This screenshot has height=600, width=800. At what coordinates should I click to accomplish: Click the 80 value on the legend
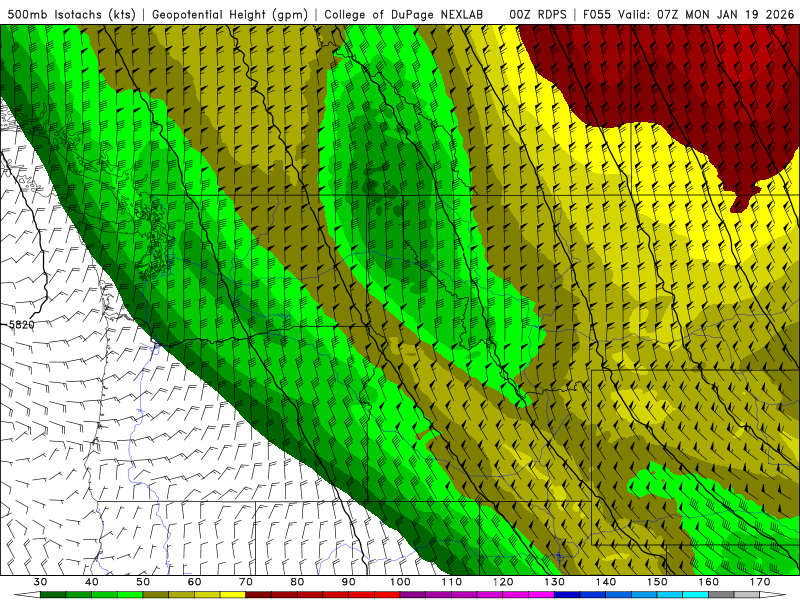[x=297, y=582]
